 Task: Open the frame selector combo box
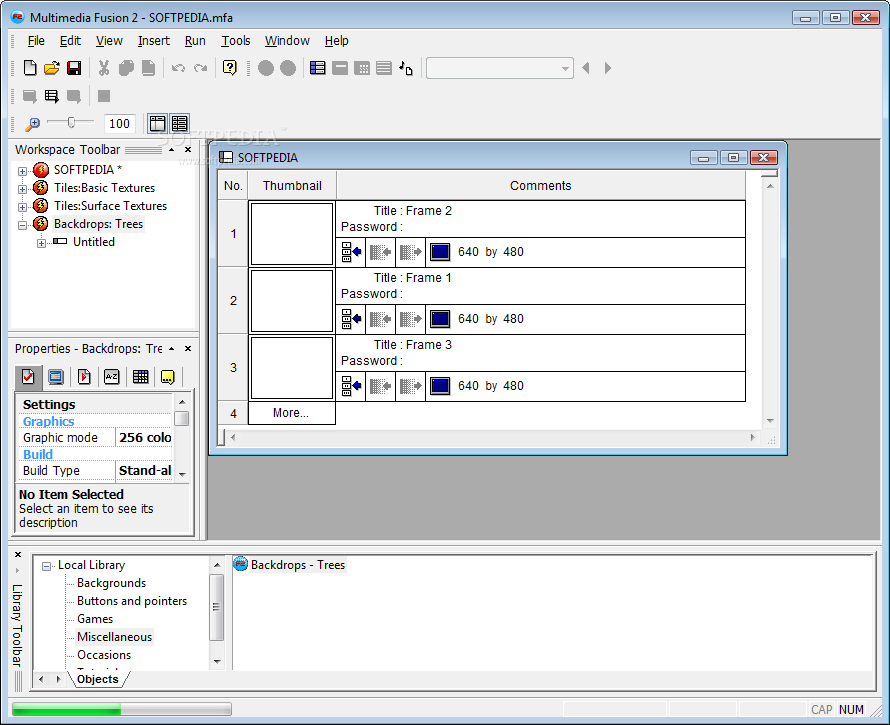[499, 68]
